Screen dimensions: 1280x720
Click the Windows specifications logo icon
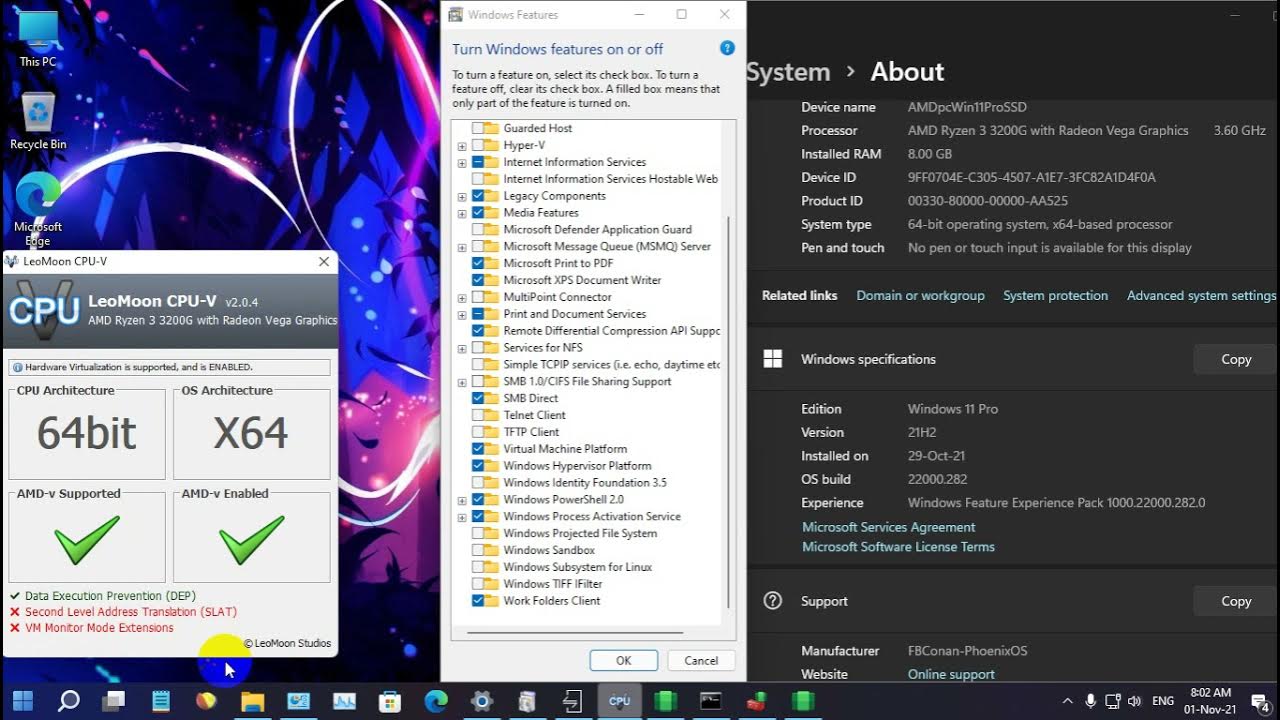point(772,359)
